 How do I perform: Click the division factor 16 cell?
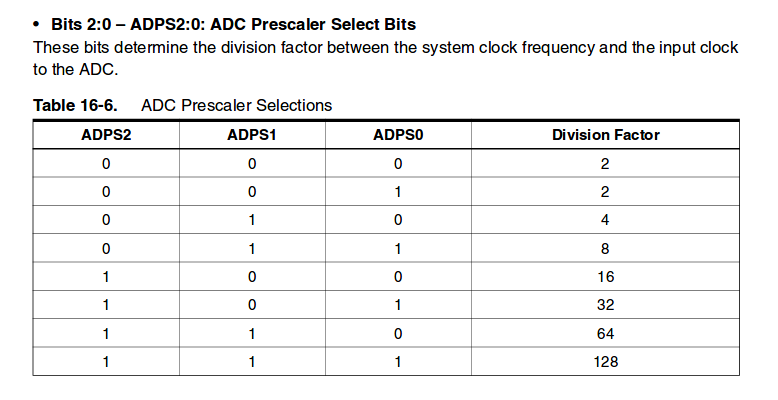point(605,277)
